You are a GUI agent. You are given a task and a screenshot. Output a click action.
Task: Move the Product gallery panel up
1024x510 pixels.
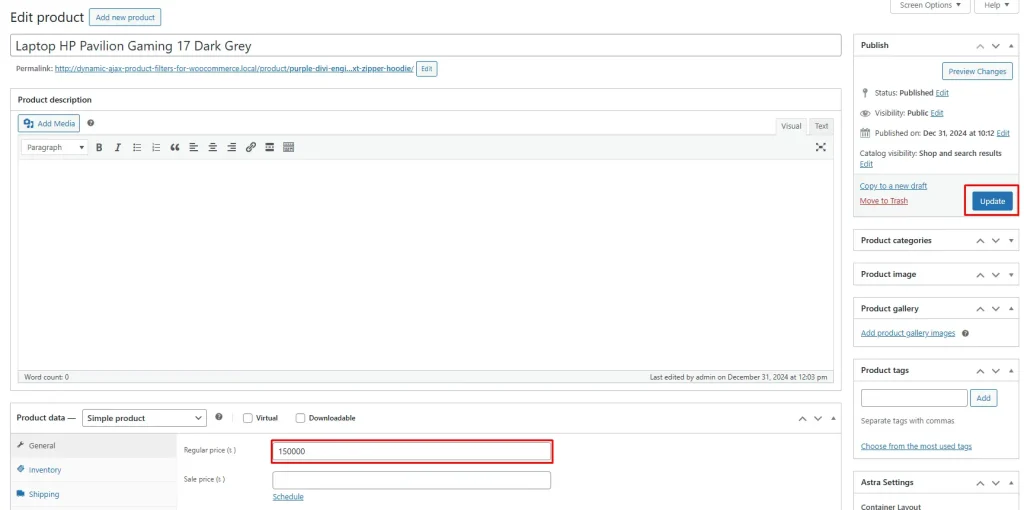point(980,309)
